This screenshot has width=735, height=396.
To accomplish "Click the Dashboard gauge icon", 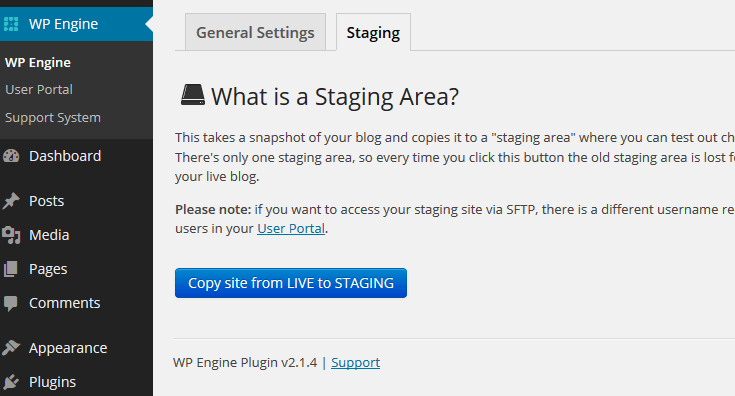I will click(x=11, y=156).
